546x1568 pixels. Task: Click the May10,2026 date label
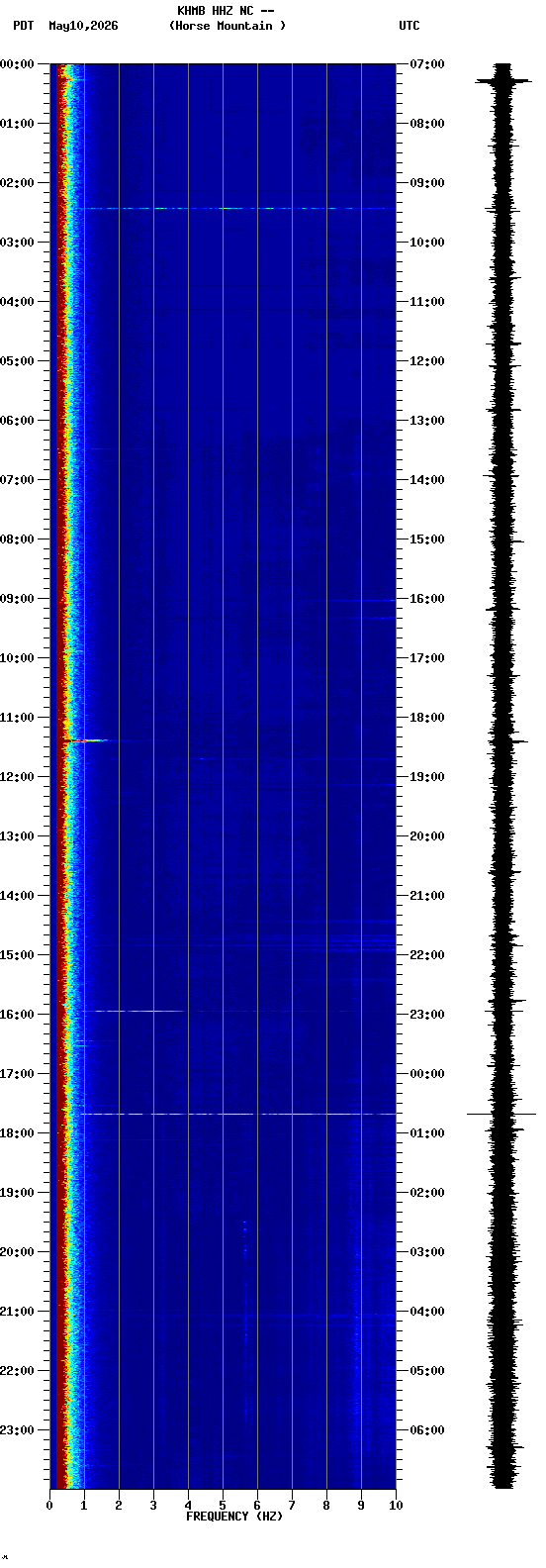tap(83, 26)
